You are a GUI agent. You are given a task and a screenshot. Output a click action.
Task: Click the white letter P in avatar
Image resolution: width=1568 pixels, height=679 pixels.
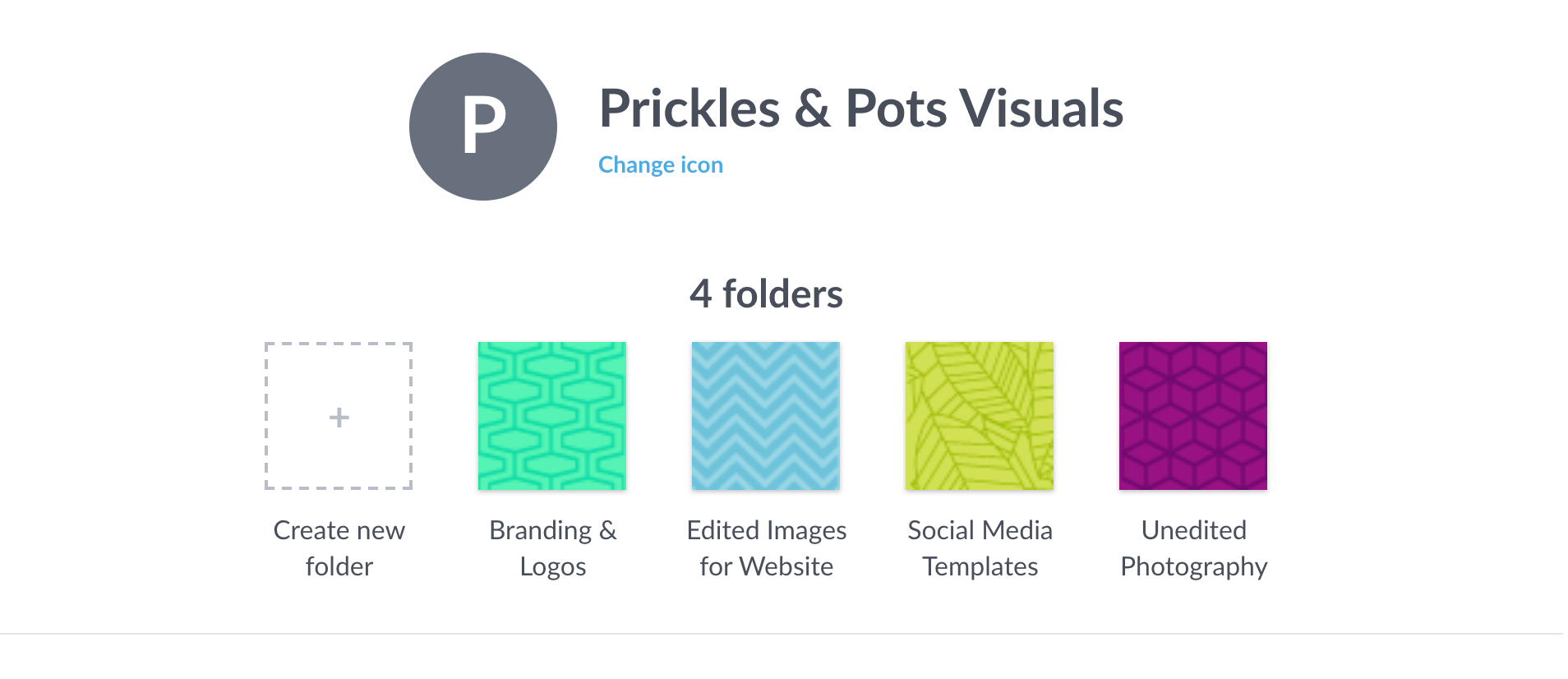484,124
